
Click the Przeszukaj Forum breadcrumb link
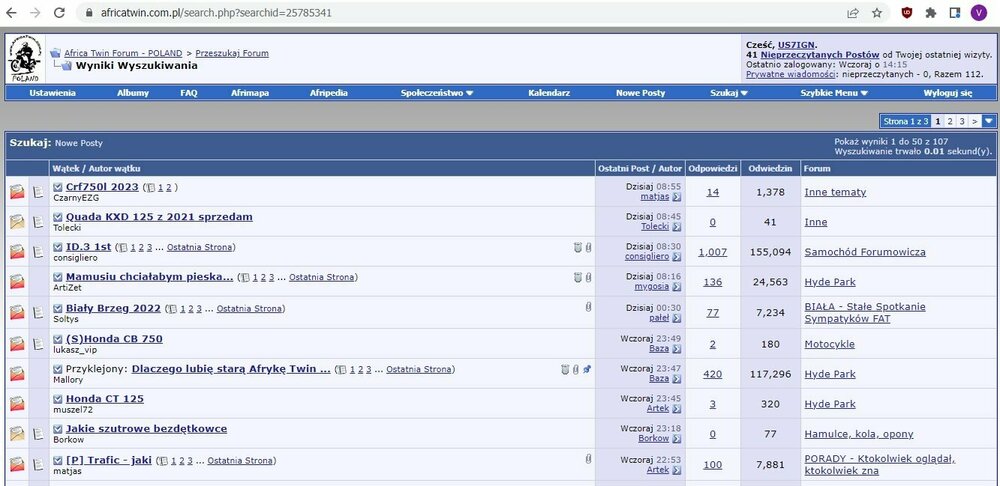coord(232,54)
